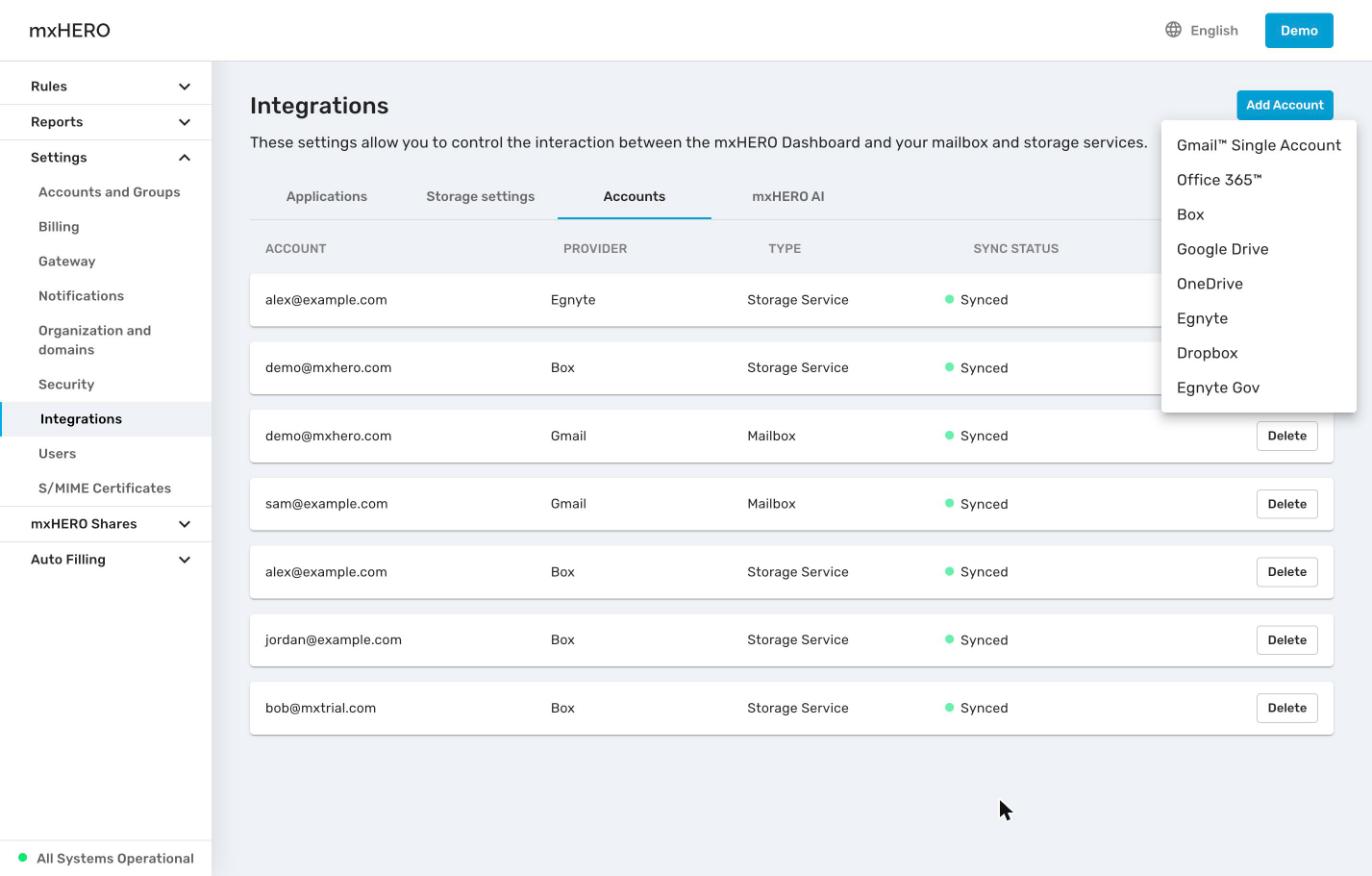This screenshot has width=1372, height=876.
Task: Go to the Gateway settings
Action: point(67,261)
